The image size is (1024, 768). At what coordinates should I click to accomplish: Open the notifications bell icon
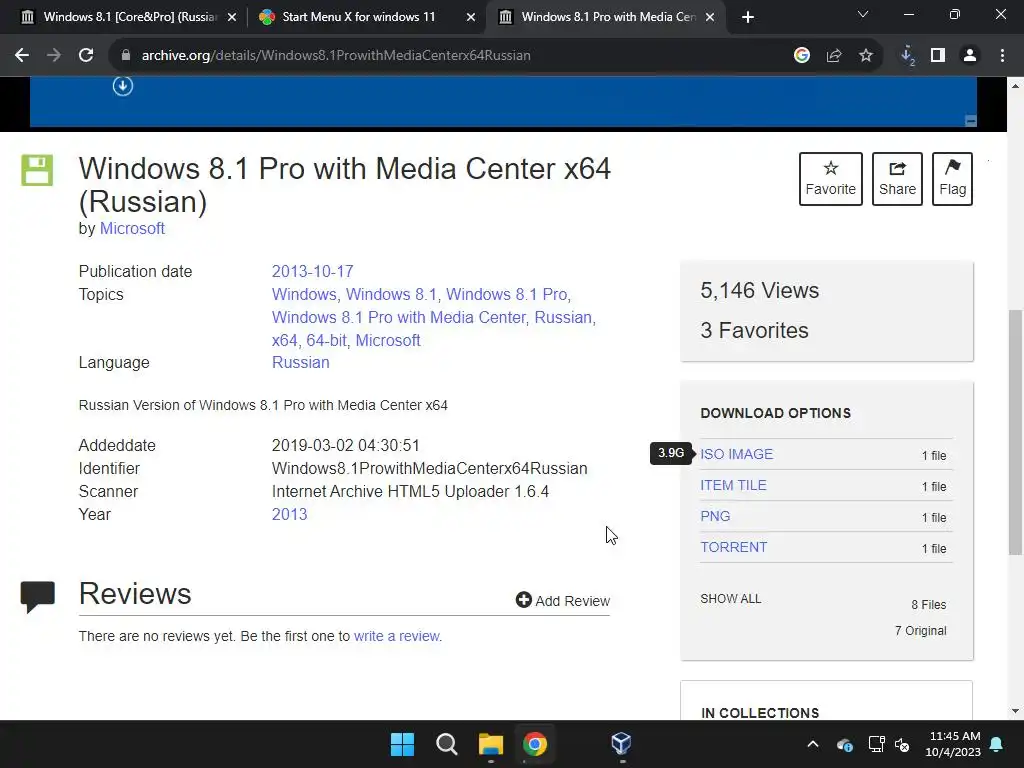(x=997, y=744)
